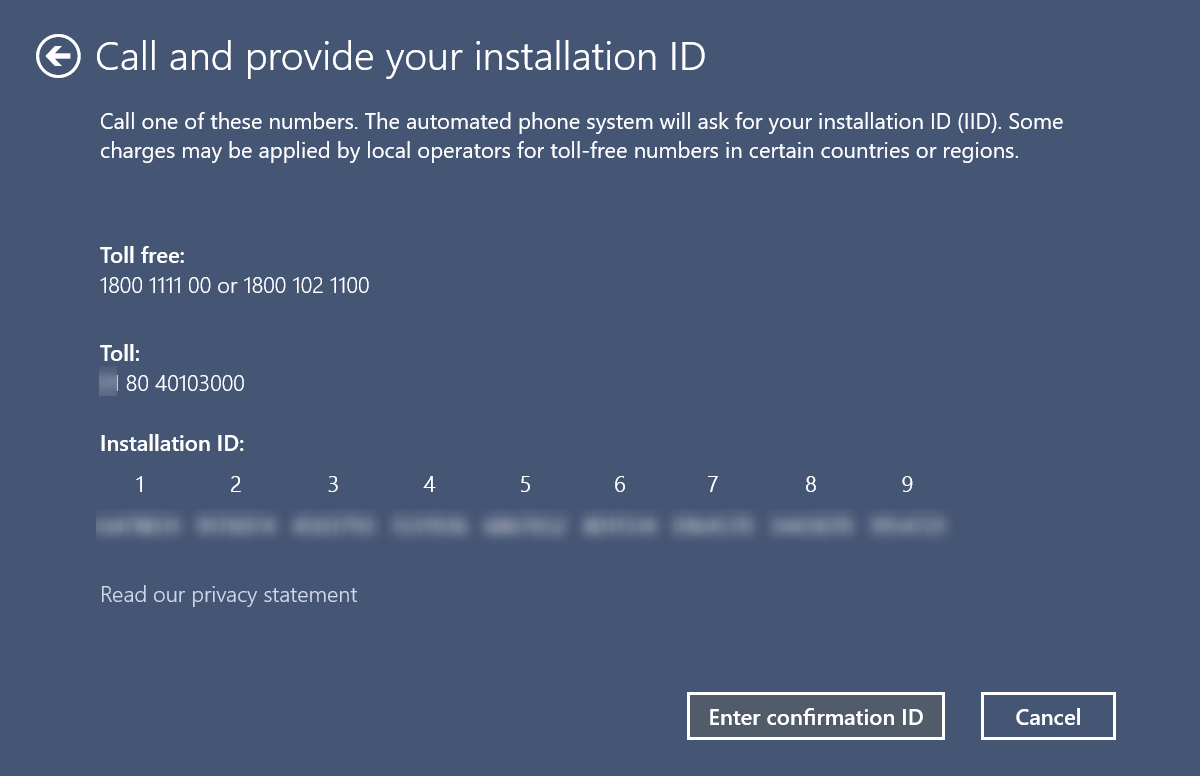Click installation ID column number 9

point(907,485)
